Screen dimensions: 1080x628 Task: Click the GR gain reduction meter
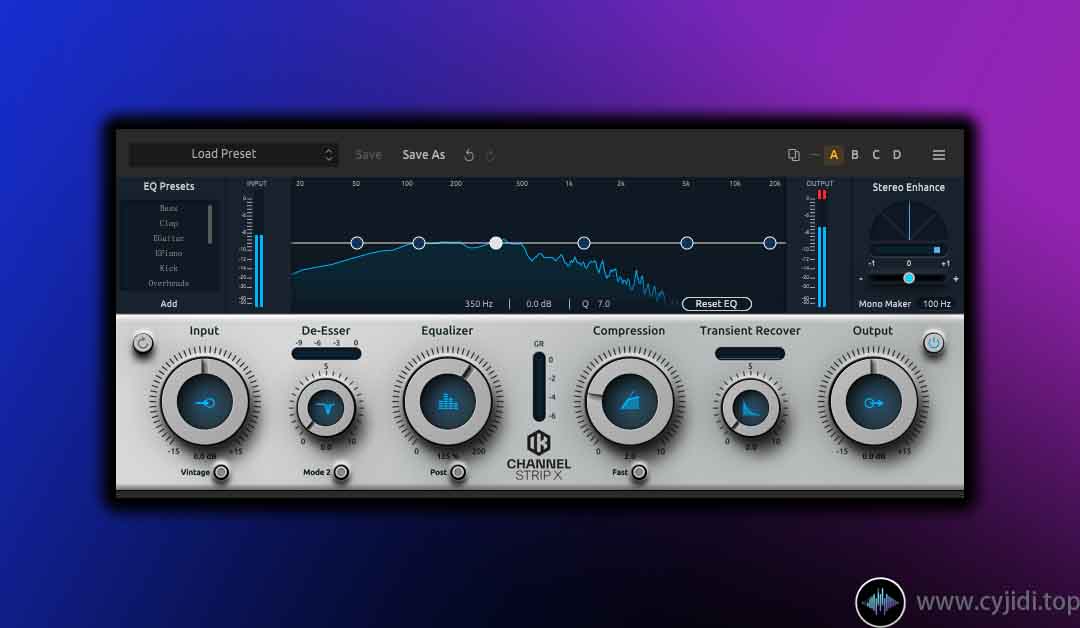[539, 387]
